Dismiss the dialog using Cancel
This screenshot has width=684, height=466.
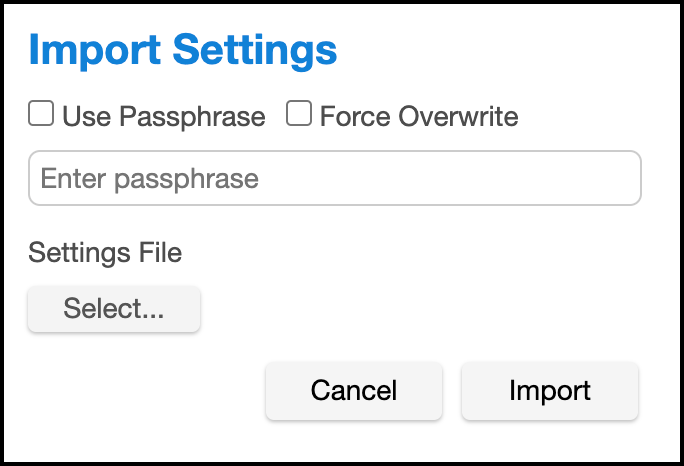pyautogui.click(x=353, y=390)
